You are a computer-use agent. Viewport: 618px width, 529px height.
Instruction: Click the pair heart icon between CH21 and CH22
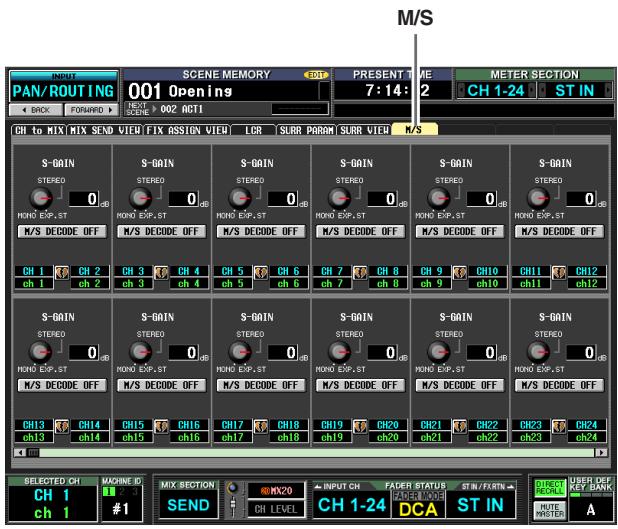pos(460,426)
